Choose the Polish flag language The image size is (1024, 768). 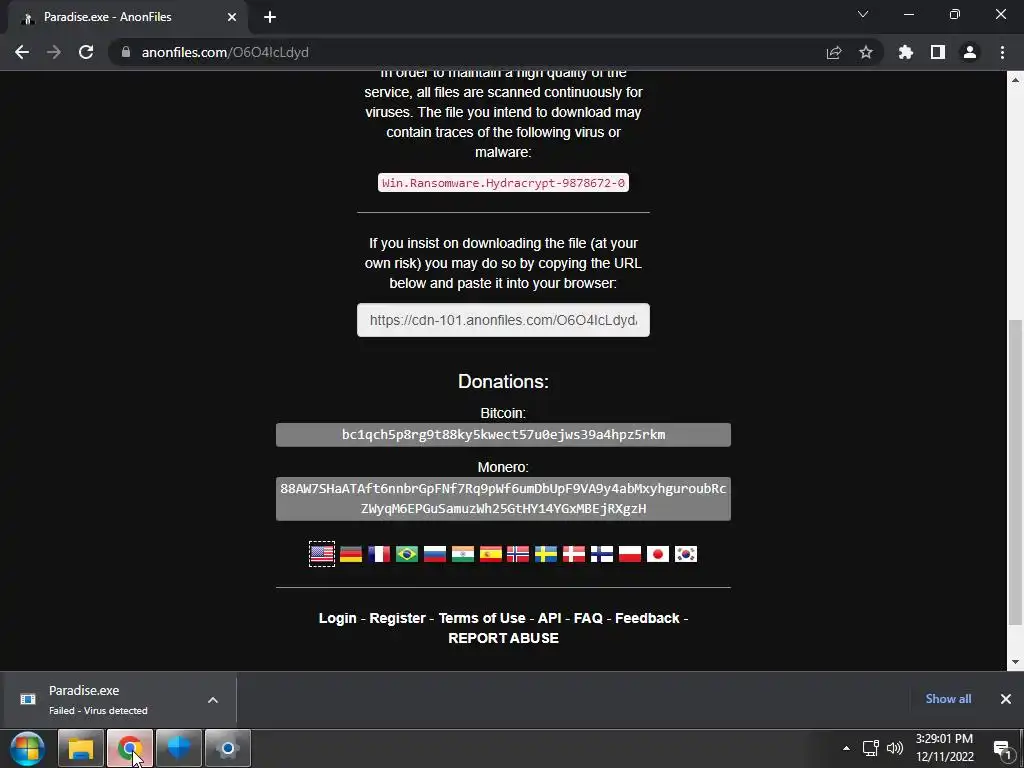630,554
